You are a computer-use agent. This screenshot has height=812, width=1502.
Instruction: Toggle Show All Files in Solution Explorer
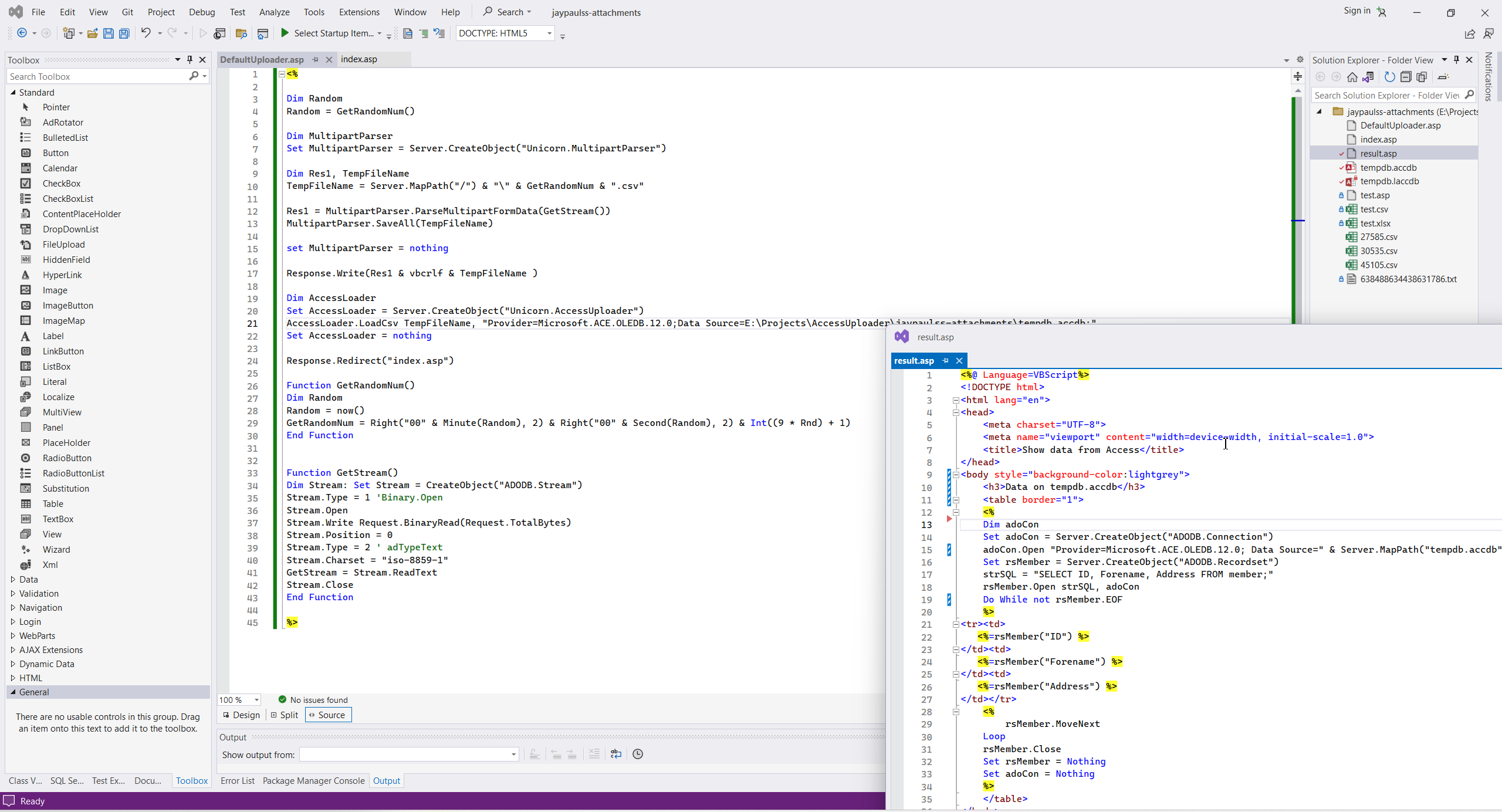coord(1422,77)
